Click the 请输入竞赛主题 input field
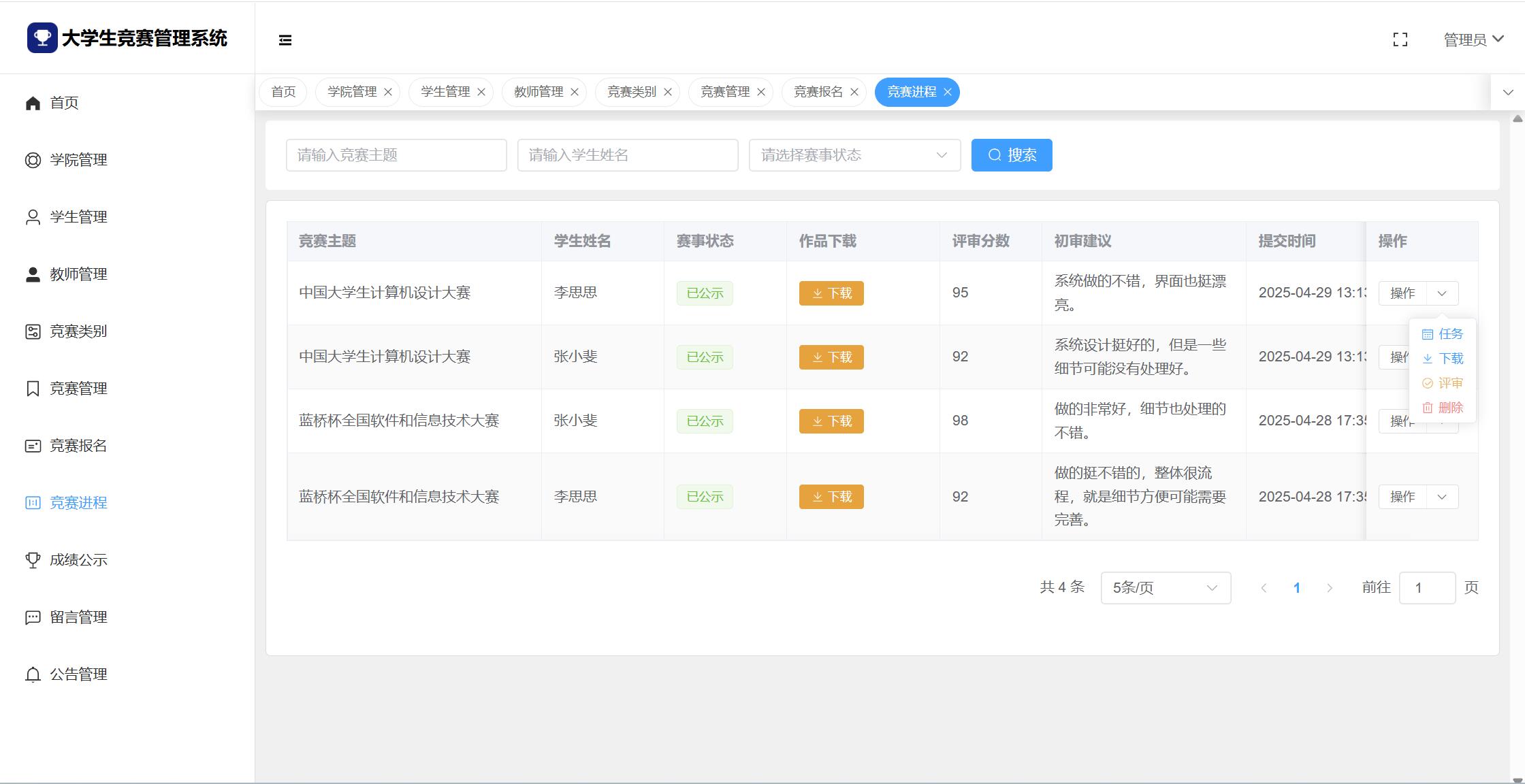Viewport: 1525px width, 784px height. [396, 155]
